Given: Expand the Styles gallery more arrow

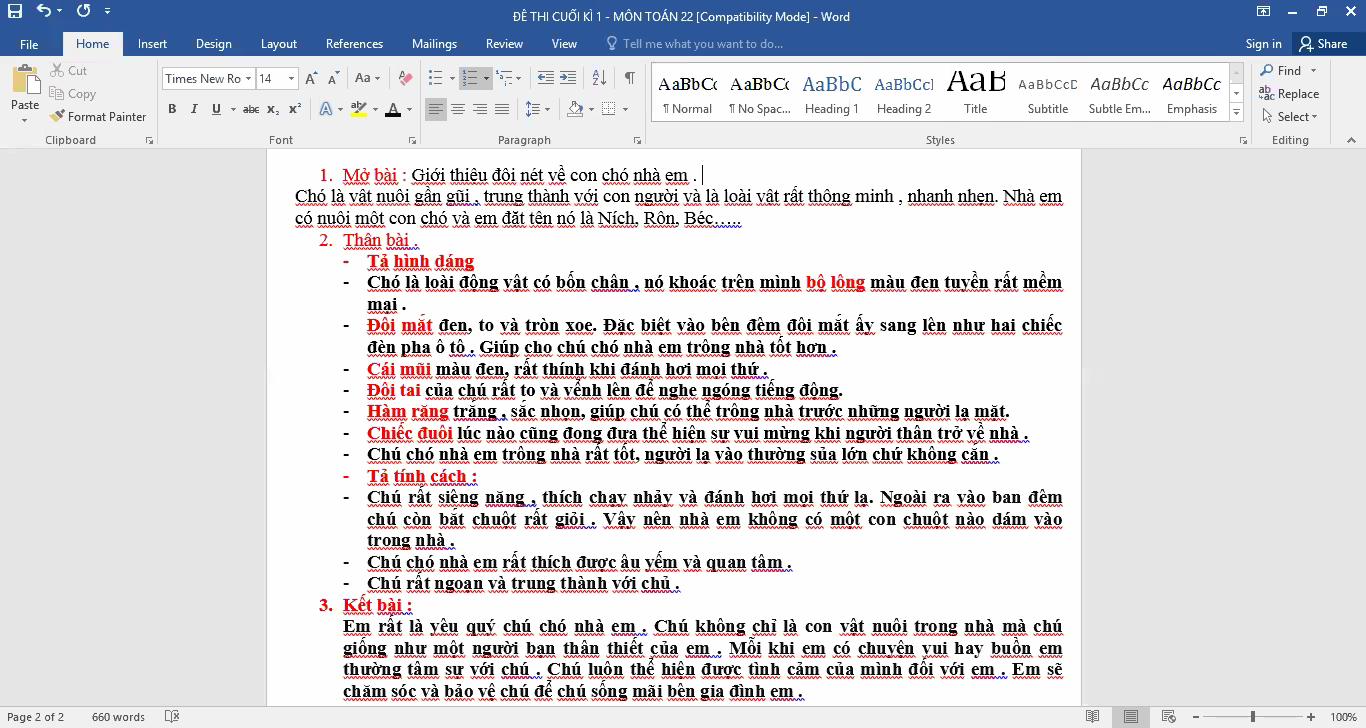Looking at the screenshot, I should pyautogui.click(x=1237, y=114).
